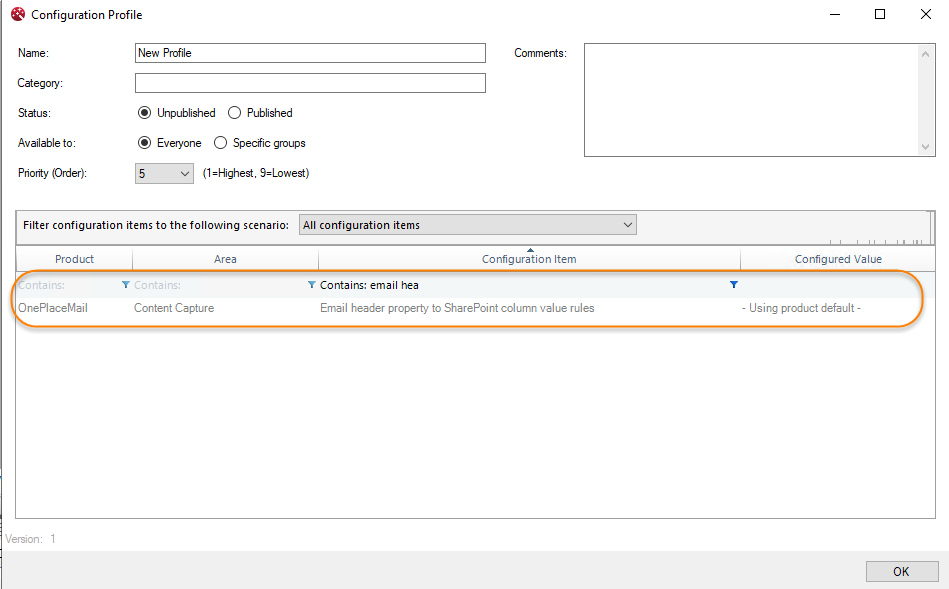Click the filter icon beside the Product filter
The height and width of the screenshot is (589, 949).
[125, 285]
